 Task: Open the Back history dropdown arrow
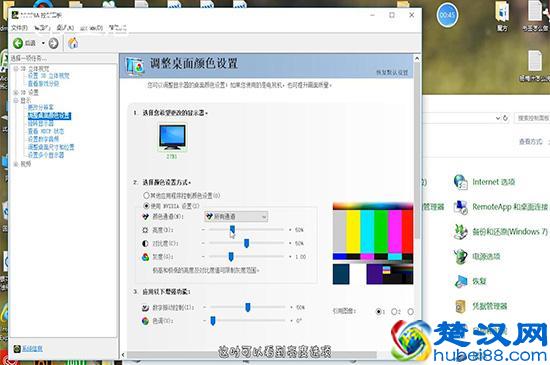click(x=43, y=43)
